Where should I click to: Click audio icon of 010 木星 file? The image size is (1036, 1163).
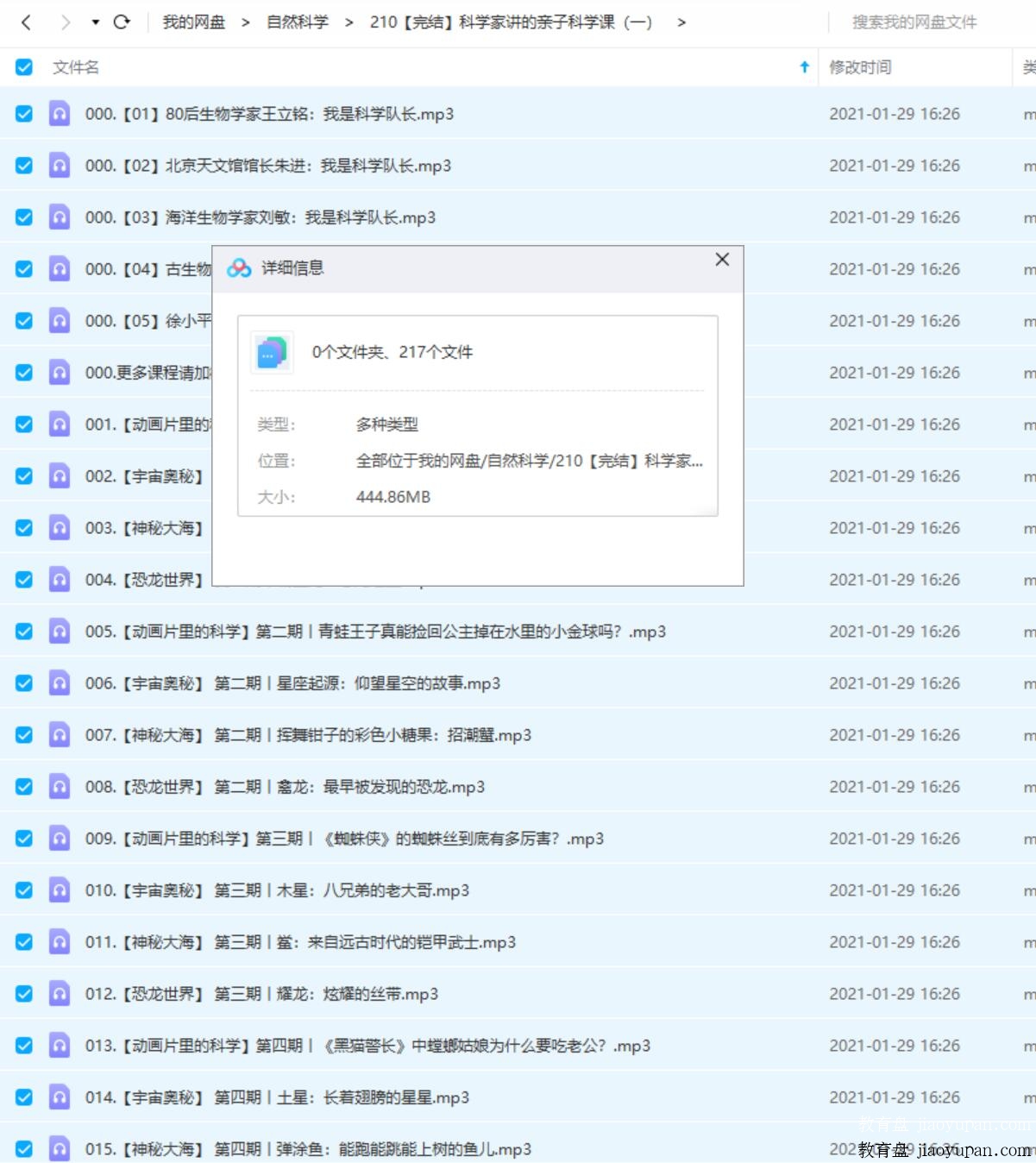(x=60, y=890)
